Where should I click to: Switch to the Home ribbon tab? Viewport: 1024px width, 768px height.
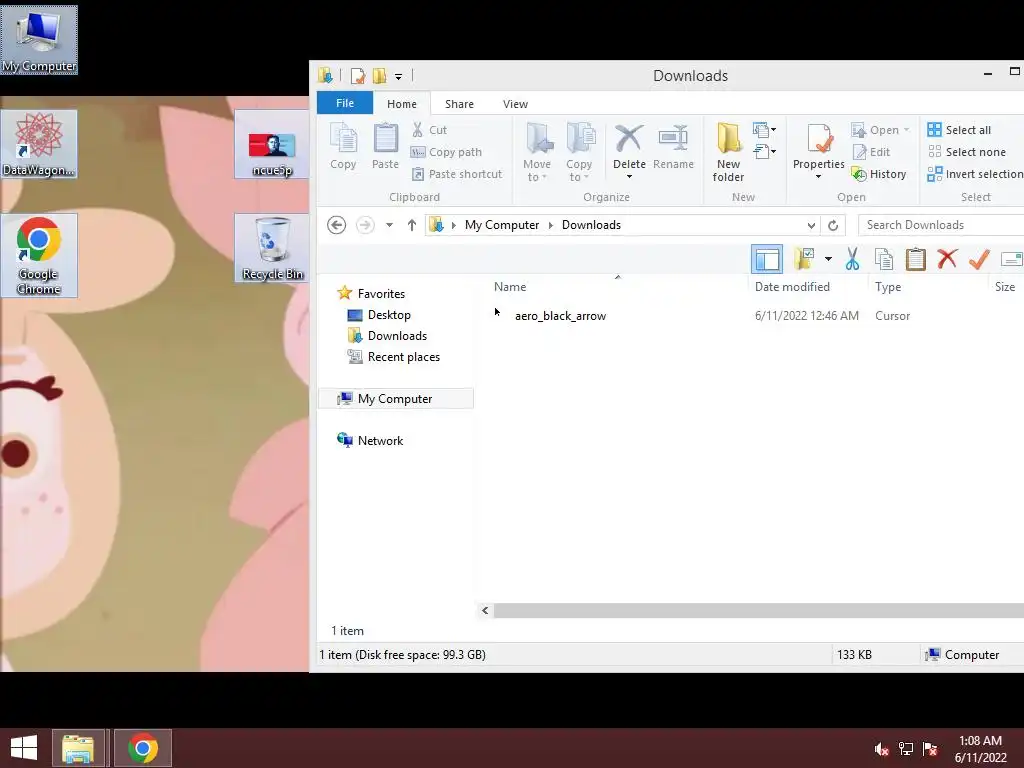click(x=402, y=104)
